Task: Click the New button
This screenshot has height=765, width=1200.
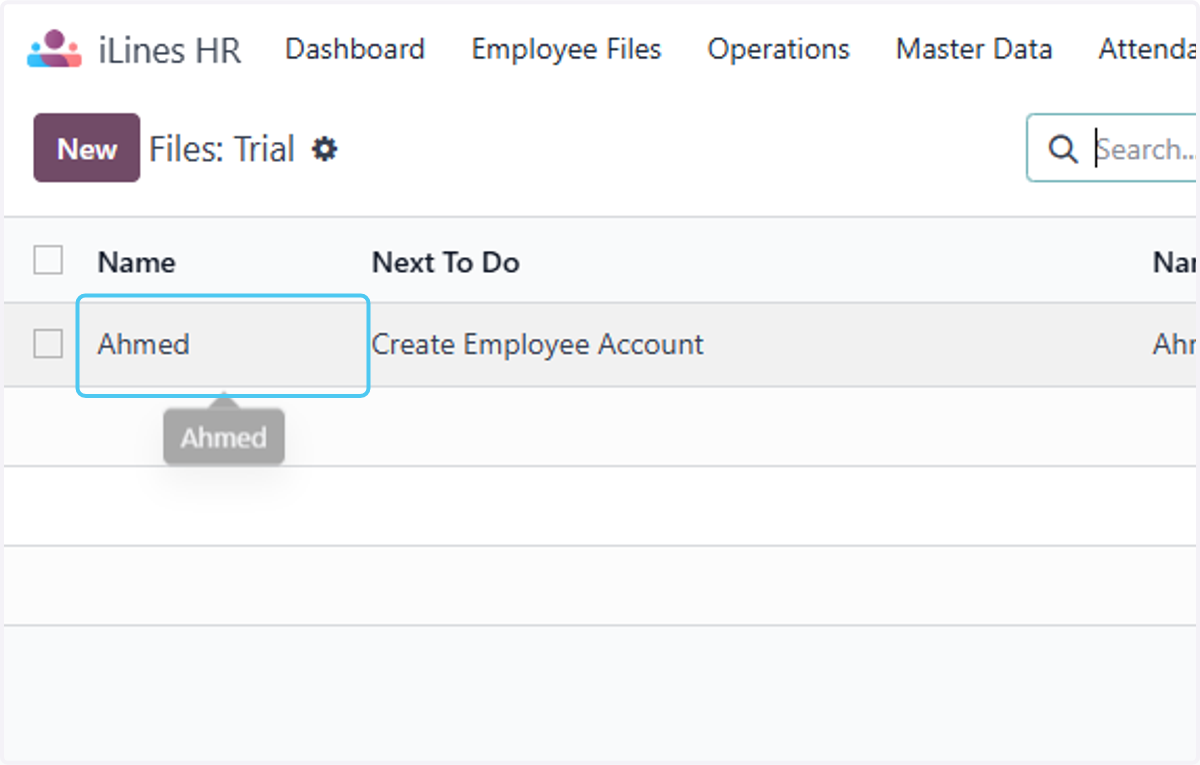Action: point(87,148)
